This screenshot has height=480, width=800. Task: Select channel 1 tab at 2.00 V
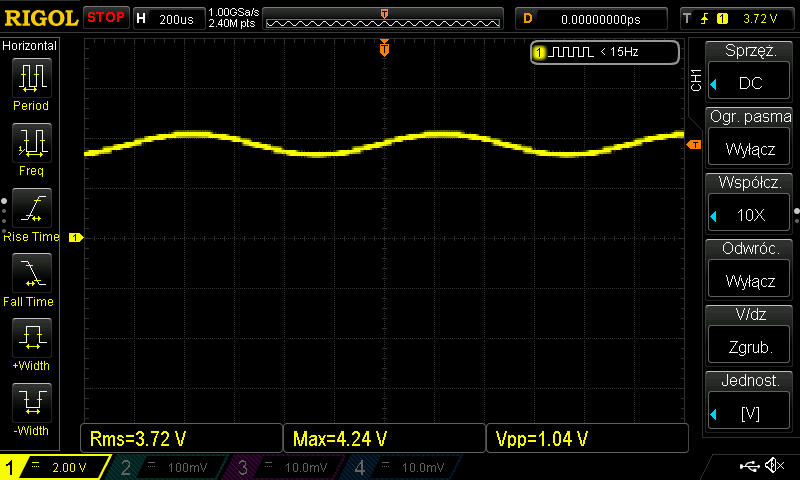click(x=55, y=467)
